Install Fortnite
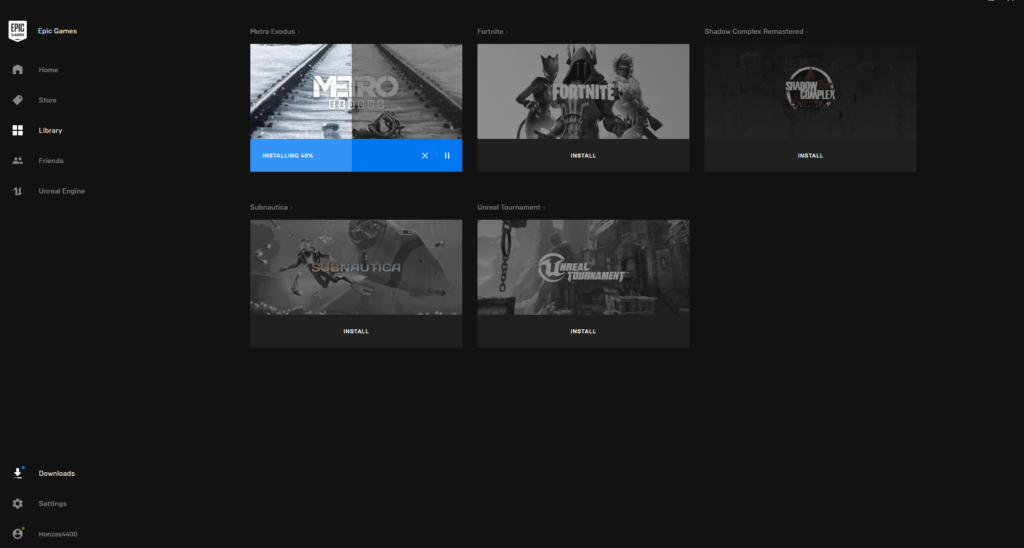 pyautogui.click(x=583, y=156)
